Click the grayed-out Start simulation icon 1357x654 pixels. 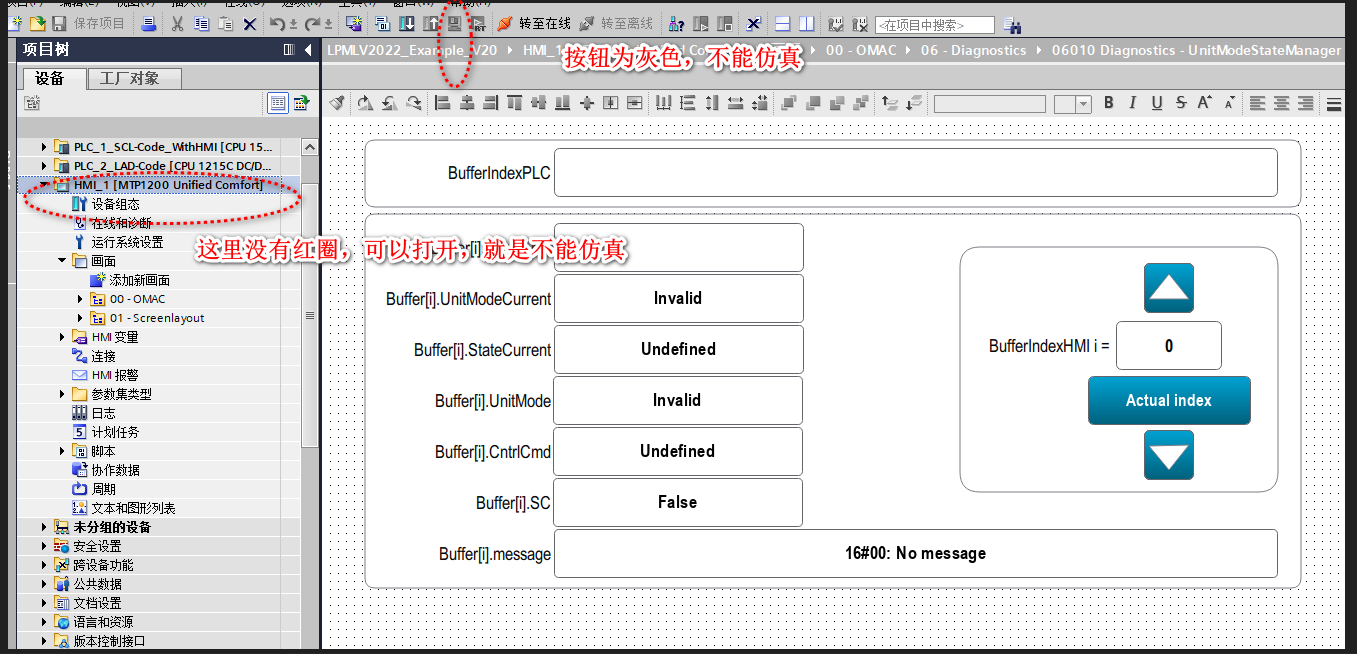(x=454, y=23)
